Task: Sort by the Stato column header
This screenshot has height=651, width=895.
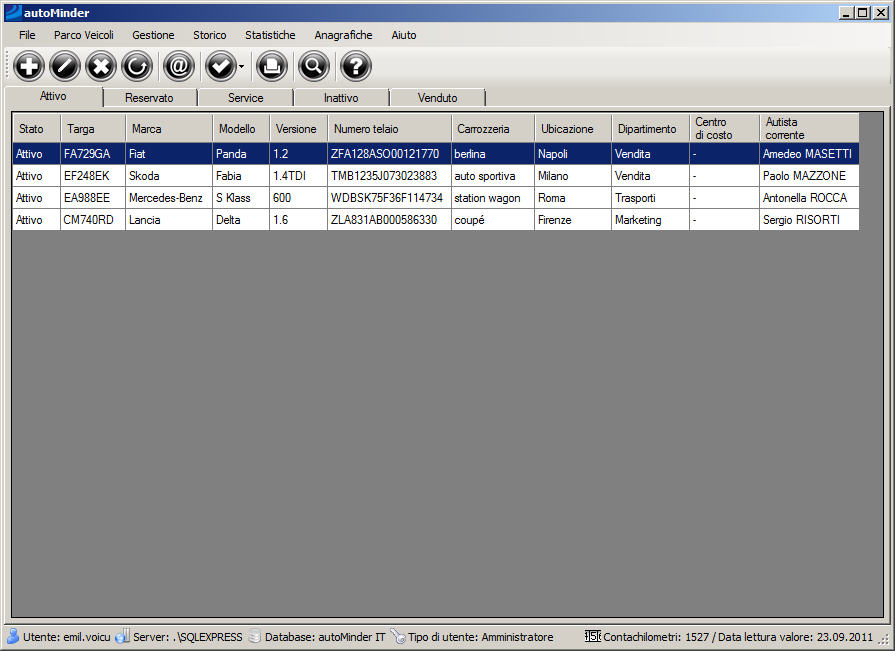Action: click(37, 128)
